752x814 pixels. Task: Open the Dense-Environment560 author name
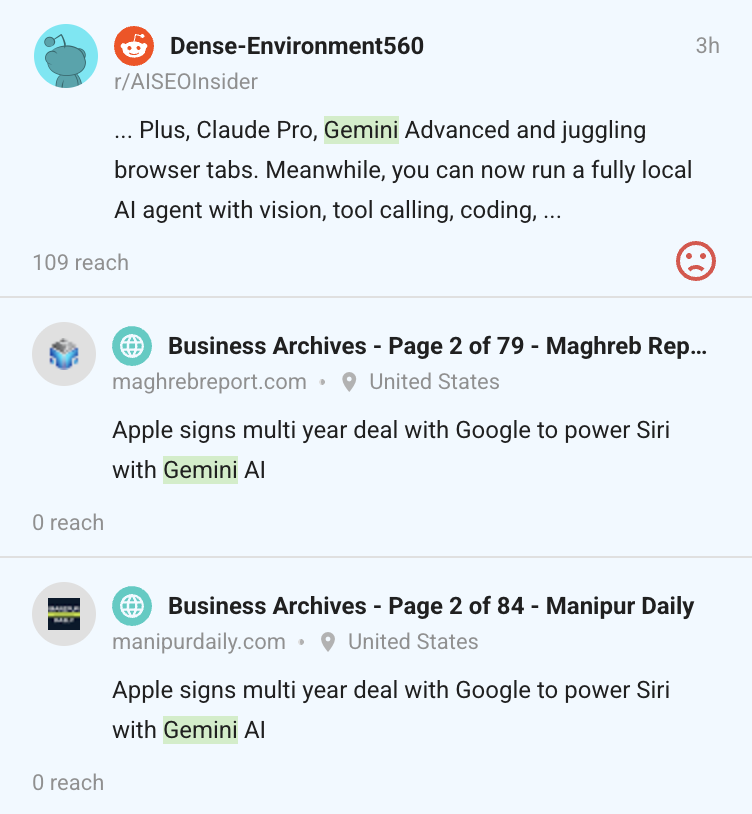297,46
